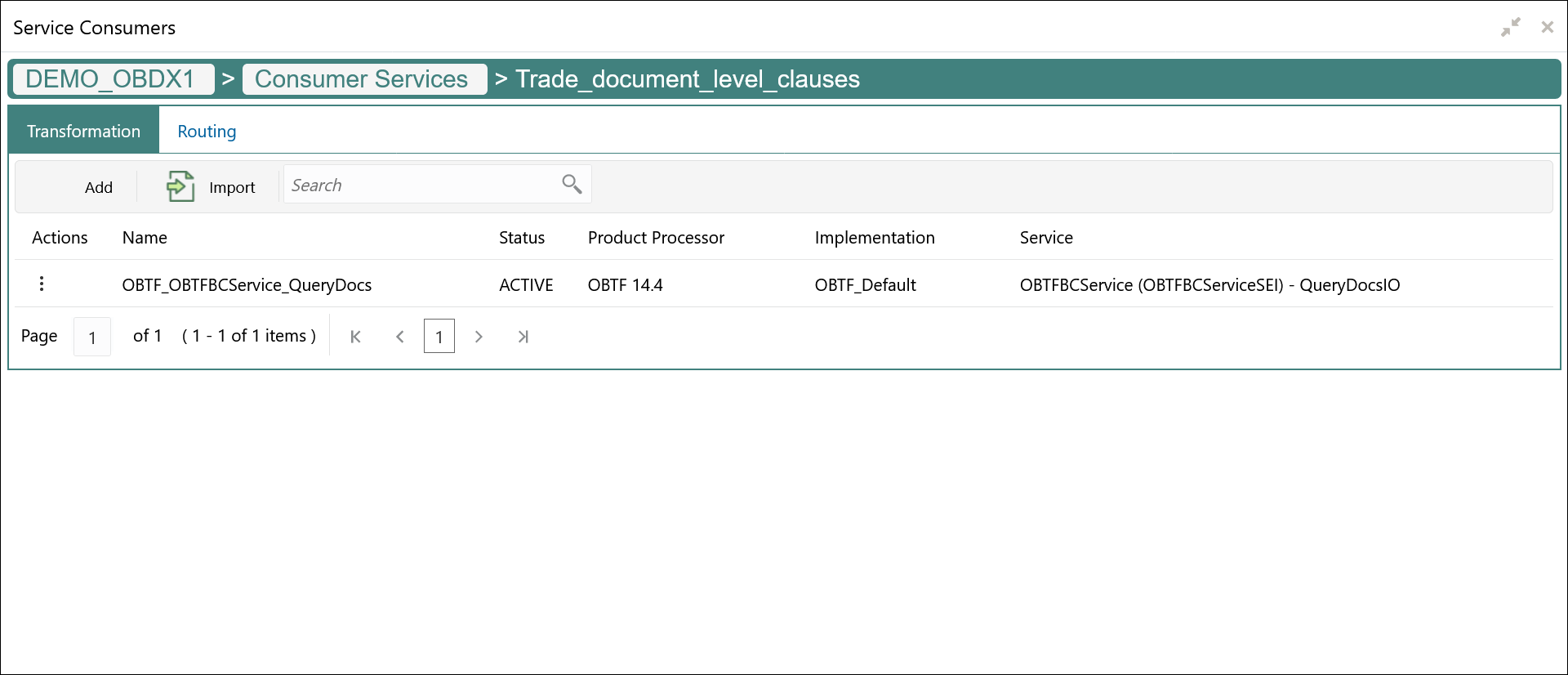Click the search magnifier icon

tap(572, 185)
